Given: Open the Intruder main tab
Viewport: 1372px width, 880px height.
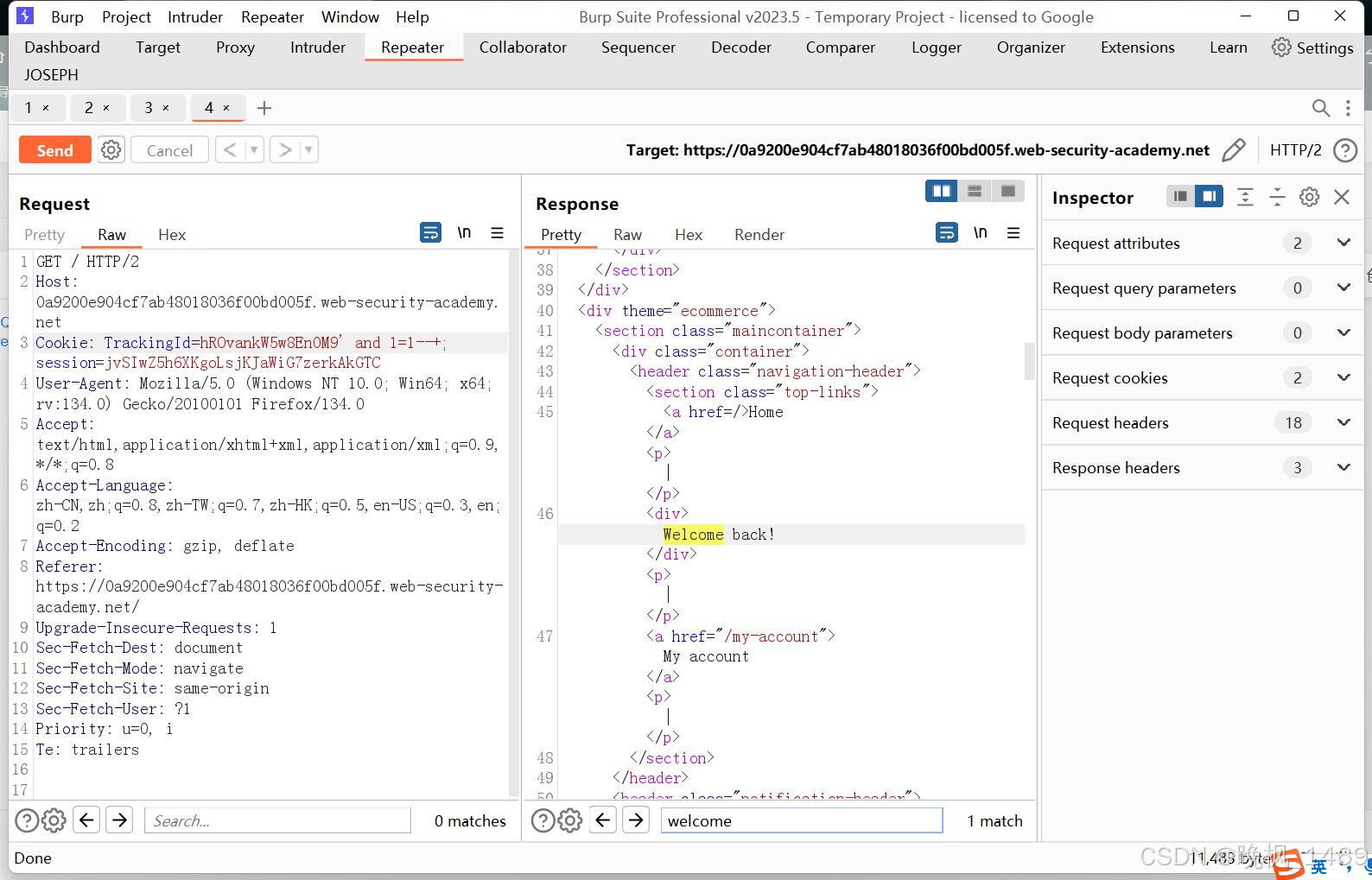Looking at the screenshot, I should click(318, 47).
